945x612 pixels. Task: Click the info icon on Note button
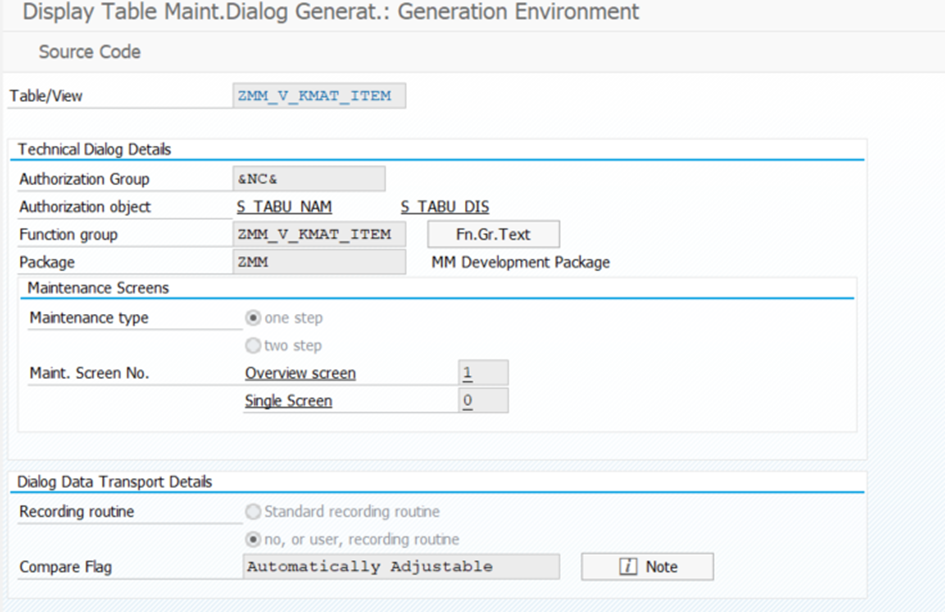pos(628,567)
